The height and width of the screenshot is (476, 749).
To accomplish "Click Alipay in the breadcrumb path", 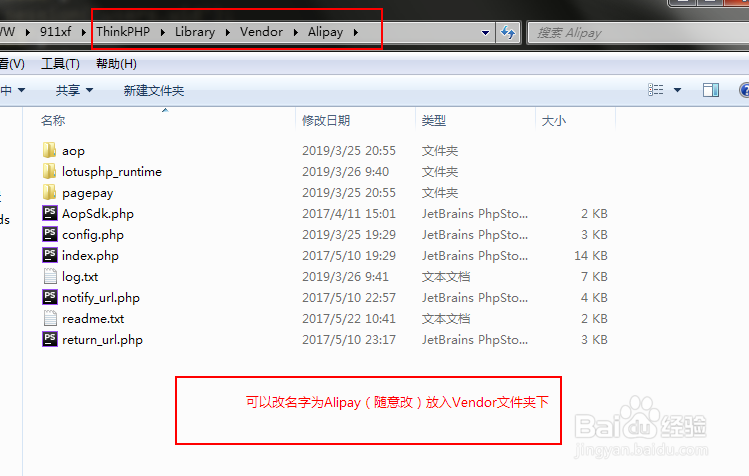I will (x=325, y=32).
